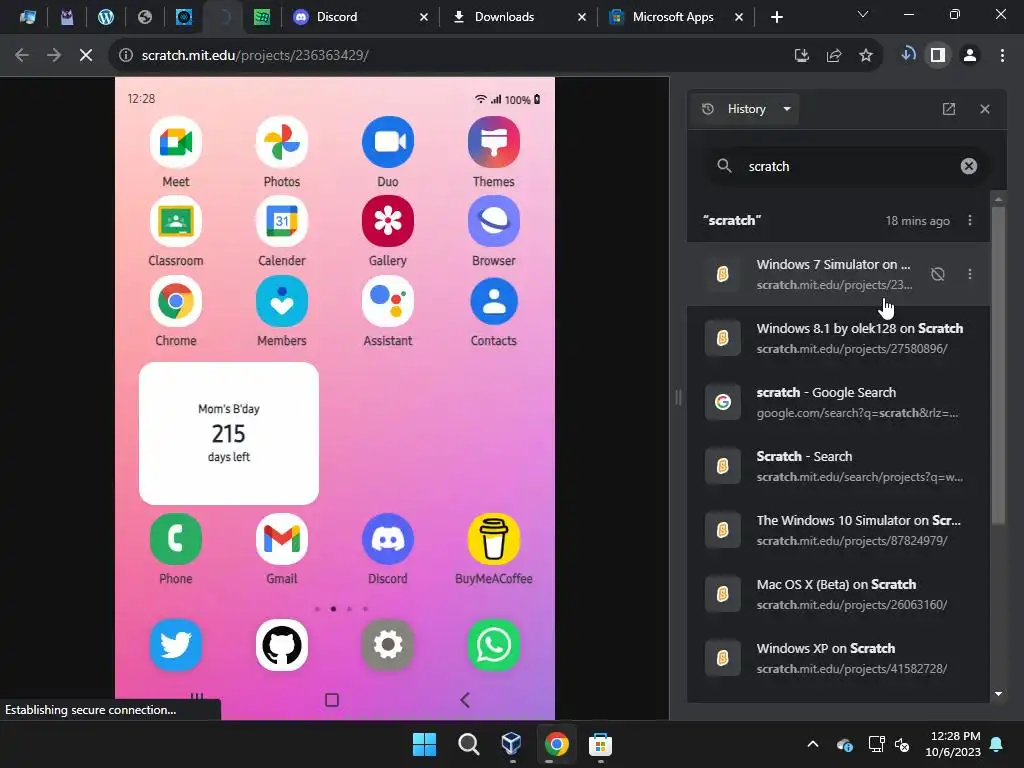Tap the phone back arrow button
The image size is (1024, 768).
(x=465, y=700)
